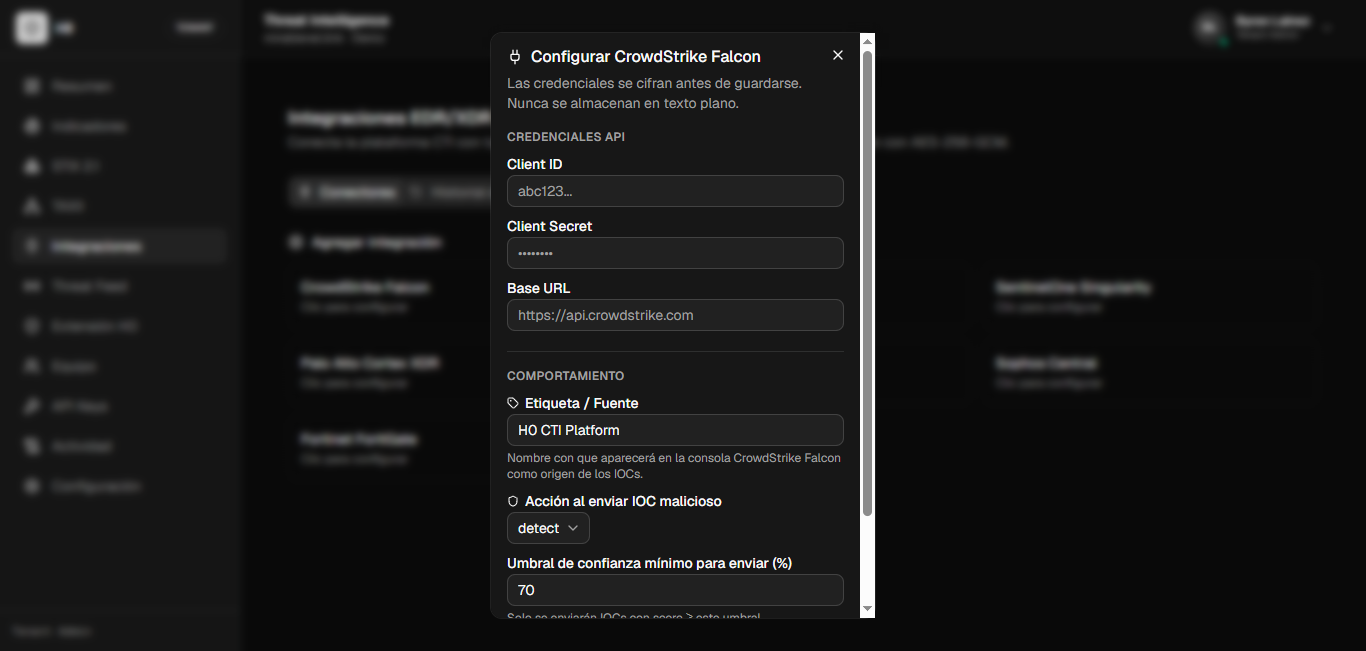This screenshot has width=1366, height=651.
Task: Open Configuración in the background sidebar
Action: tap(120, 486)
